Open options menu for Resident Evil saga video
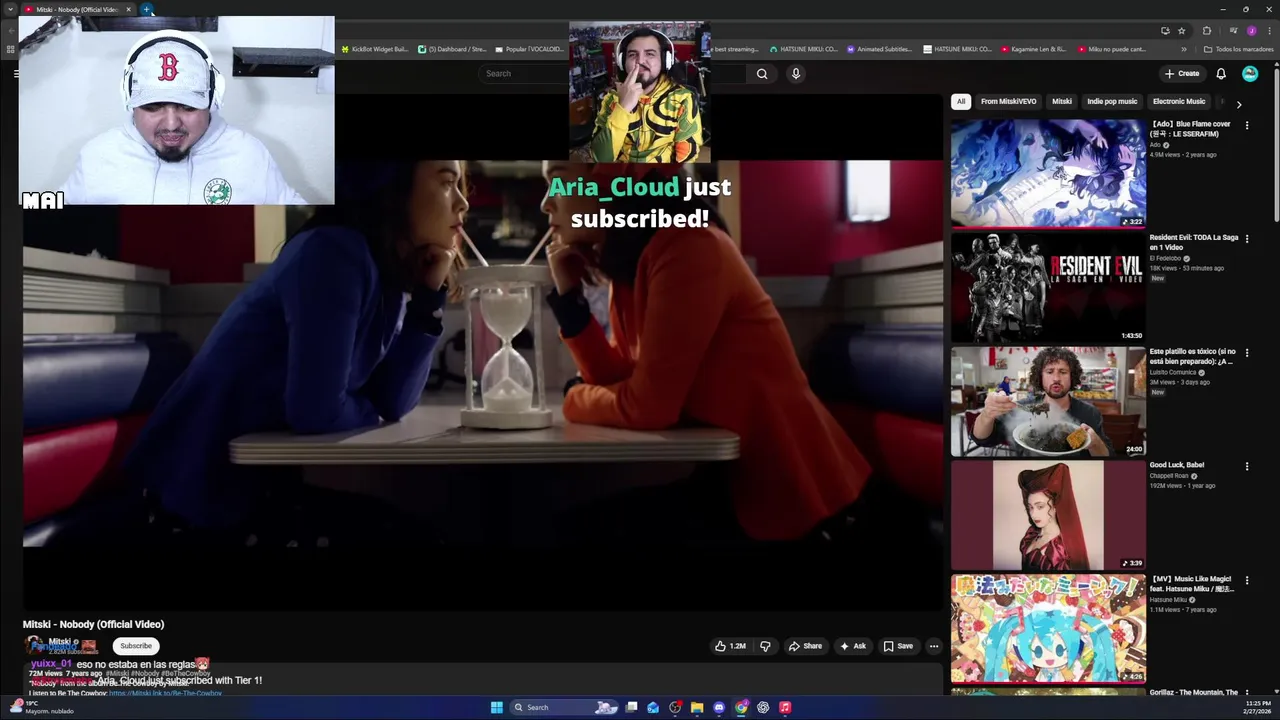 coord(1246,239)
